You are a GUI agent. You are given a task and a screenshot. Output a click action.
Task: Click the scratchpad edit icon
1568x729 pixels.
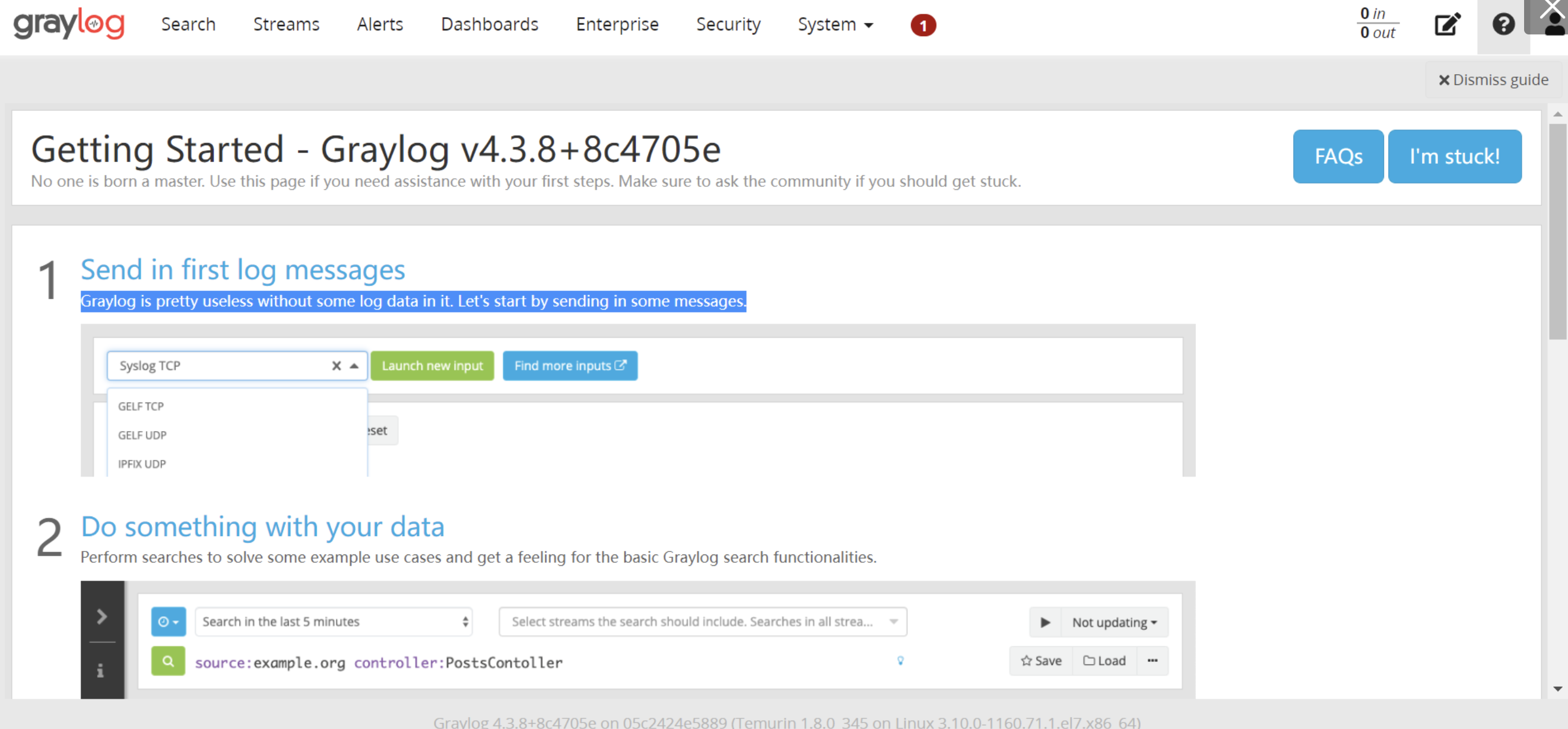click(1447, 25)
